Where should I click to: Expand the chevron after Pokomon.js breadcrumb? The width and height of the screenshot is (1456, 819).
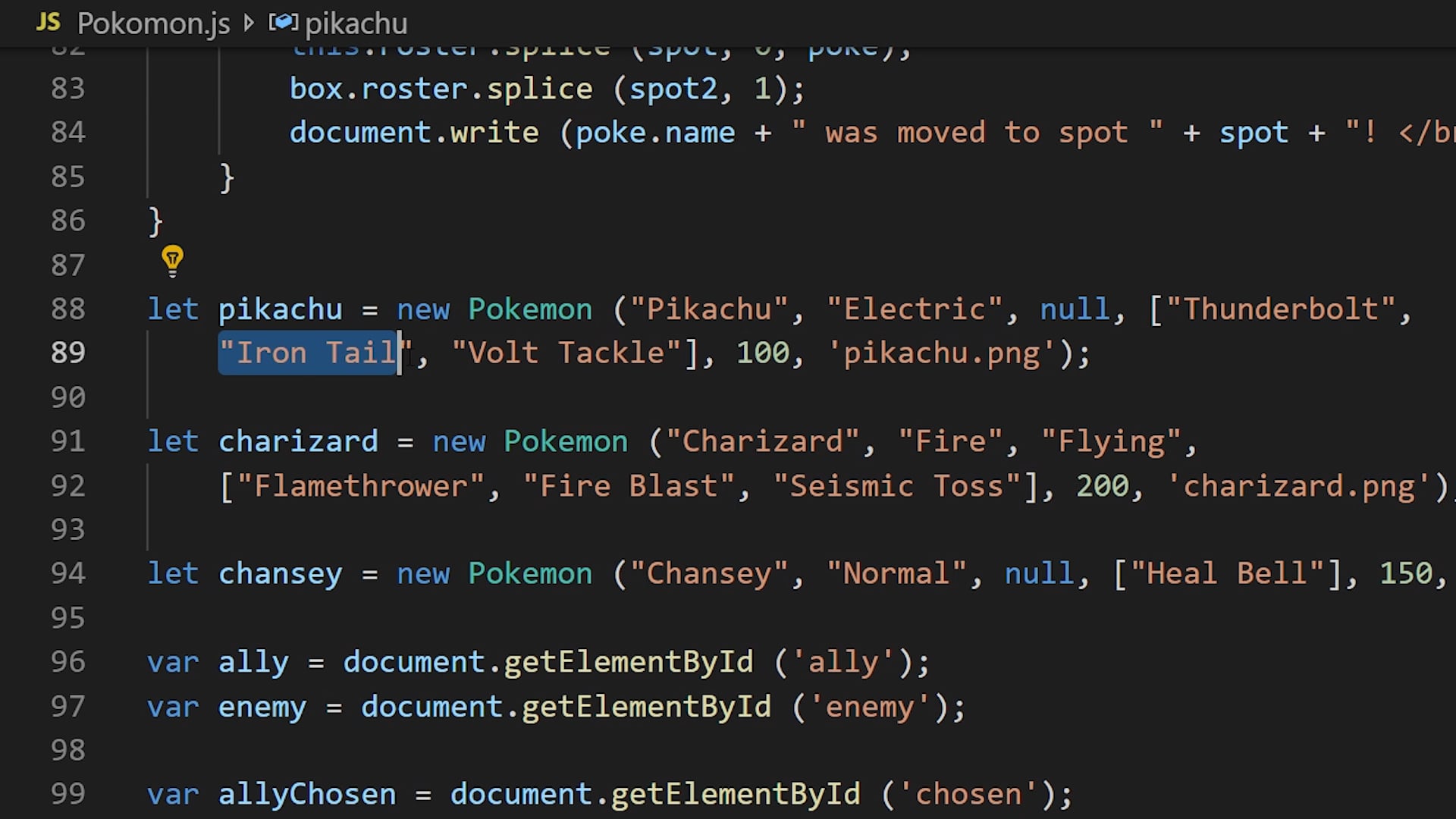tap(249, 23)
